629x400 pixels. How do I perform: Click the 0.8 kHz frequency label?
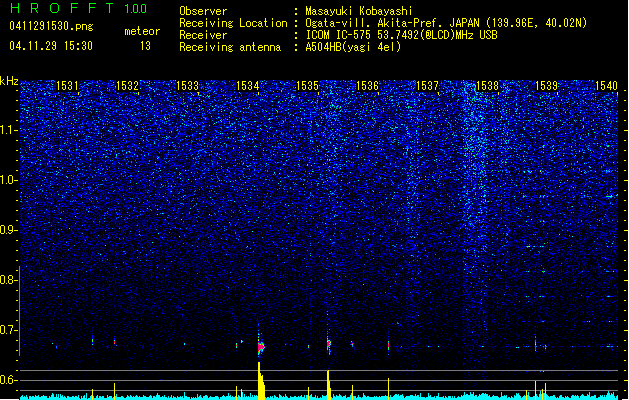pos(8,280)
